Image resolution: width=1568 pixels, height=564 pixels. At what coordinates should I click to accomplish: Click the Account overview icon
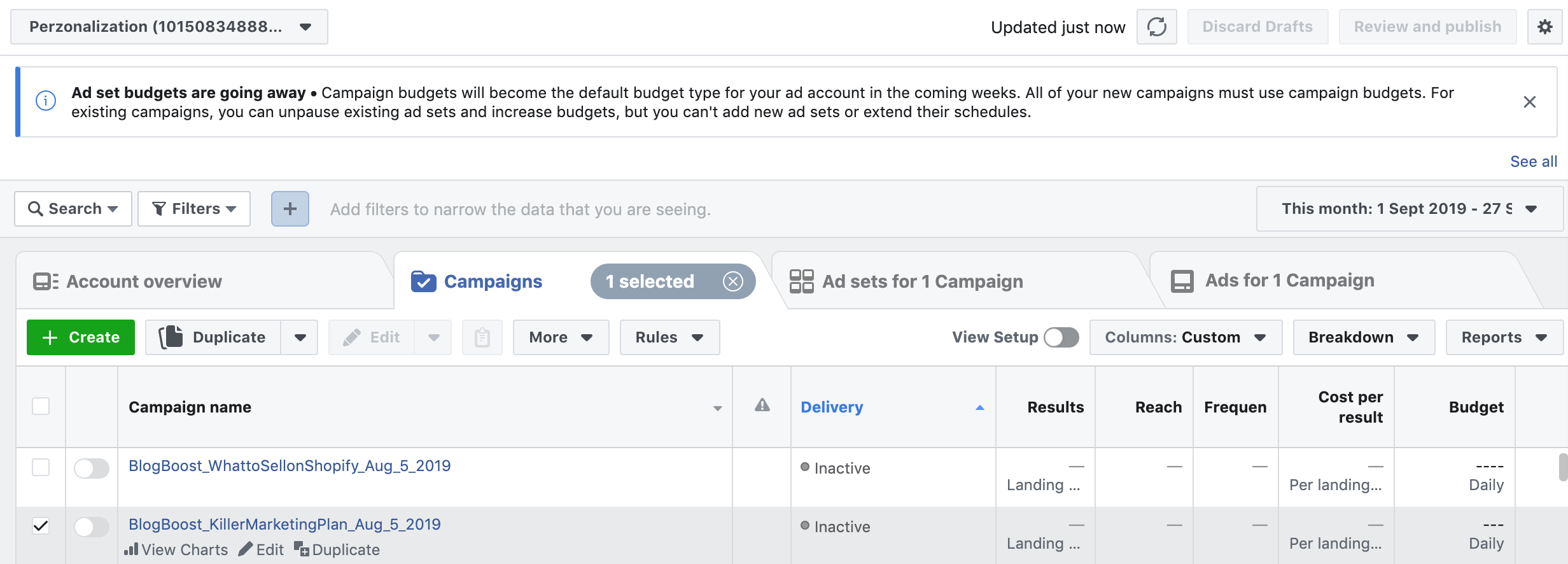(46, 281)
